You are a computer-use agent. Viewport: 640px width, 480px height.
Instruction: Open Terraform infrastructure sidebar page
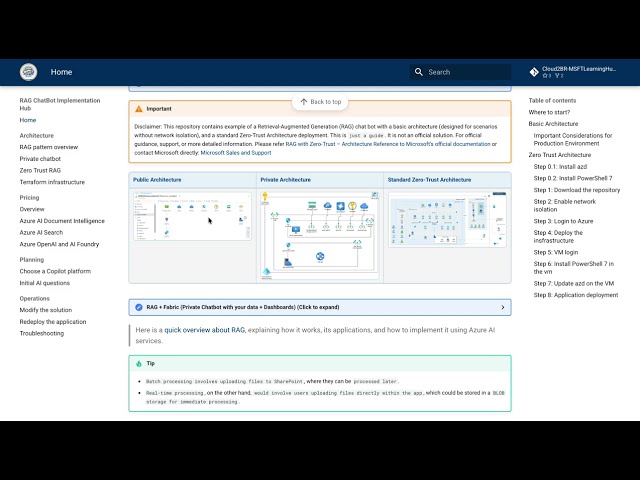52,182
